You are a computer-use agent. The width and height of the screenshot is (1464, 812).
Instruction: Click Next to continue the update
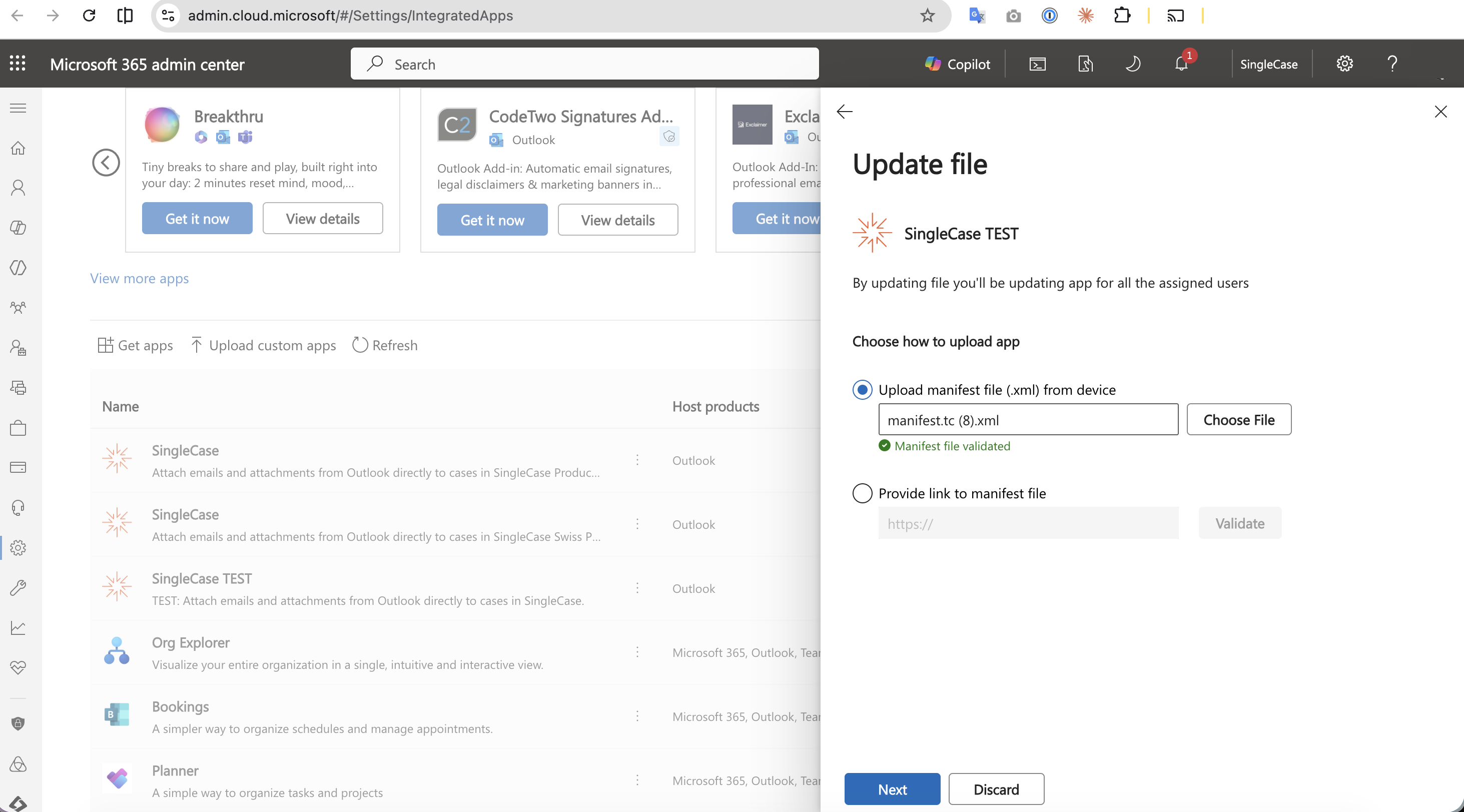[x=892, y=789]
